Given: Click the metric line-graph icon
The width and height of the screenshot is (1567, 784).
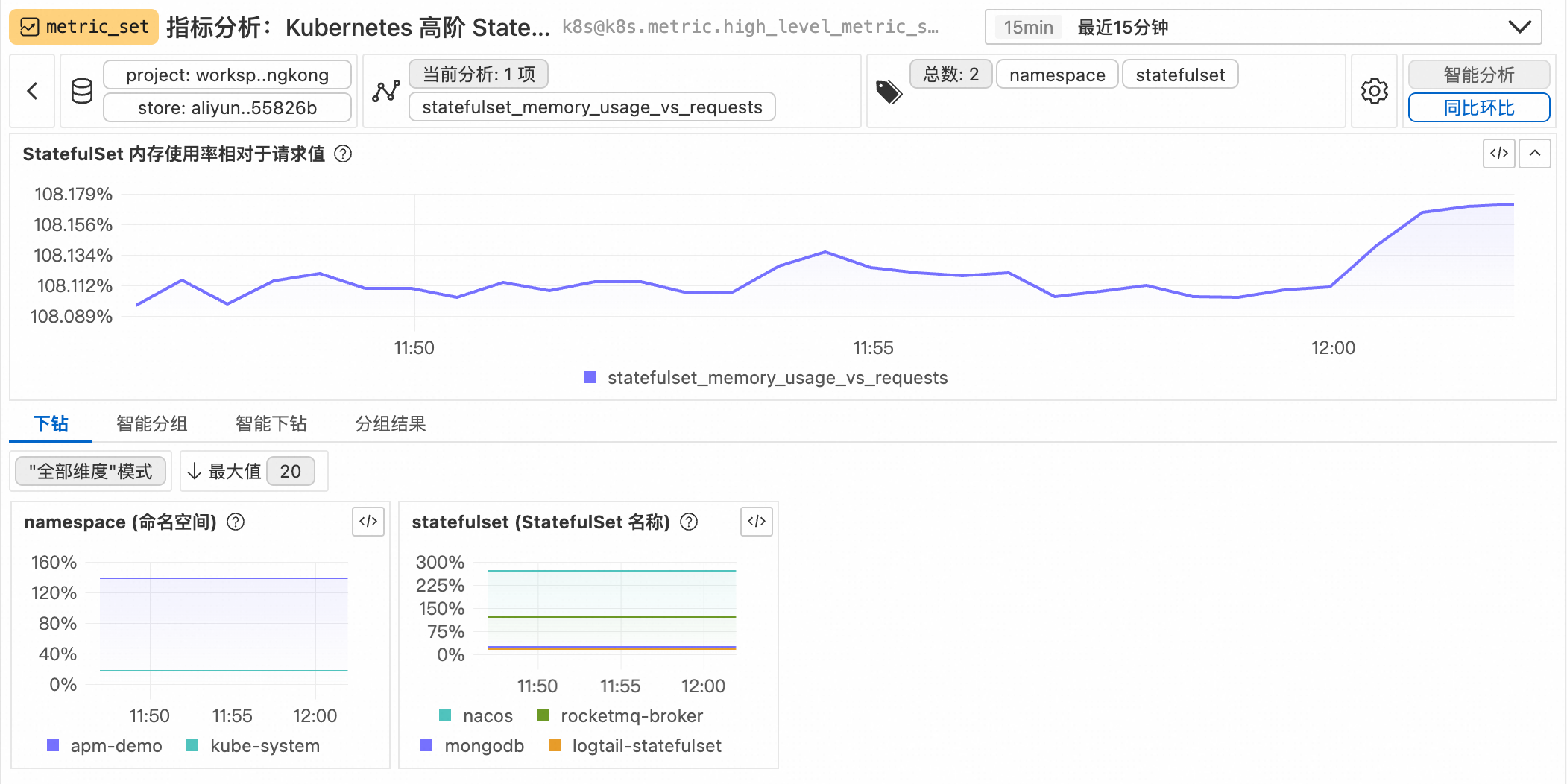Looking at the screenshot, I should tap(386, 91).
